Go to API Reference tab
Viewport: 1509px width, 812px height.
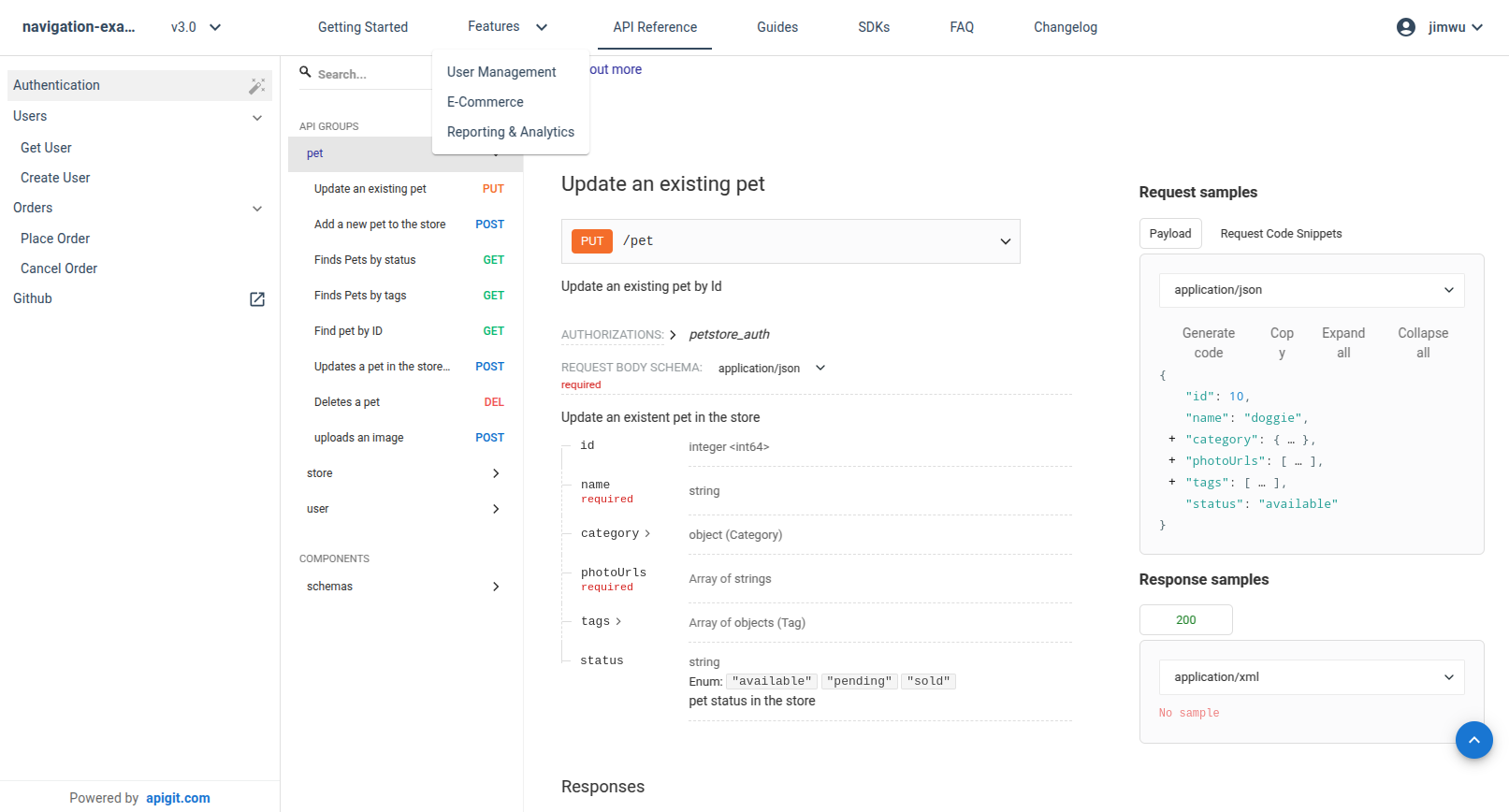655,27
